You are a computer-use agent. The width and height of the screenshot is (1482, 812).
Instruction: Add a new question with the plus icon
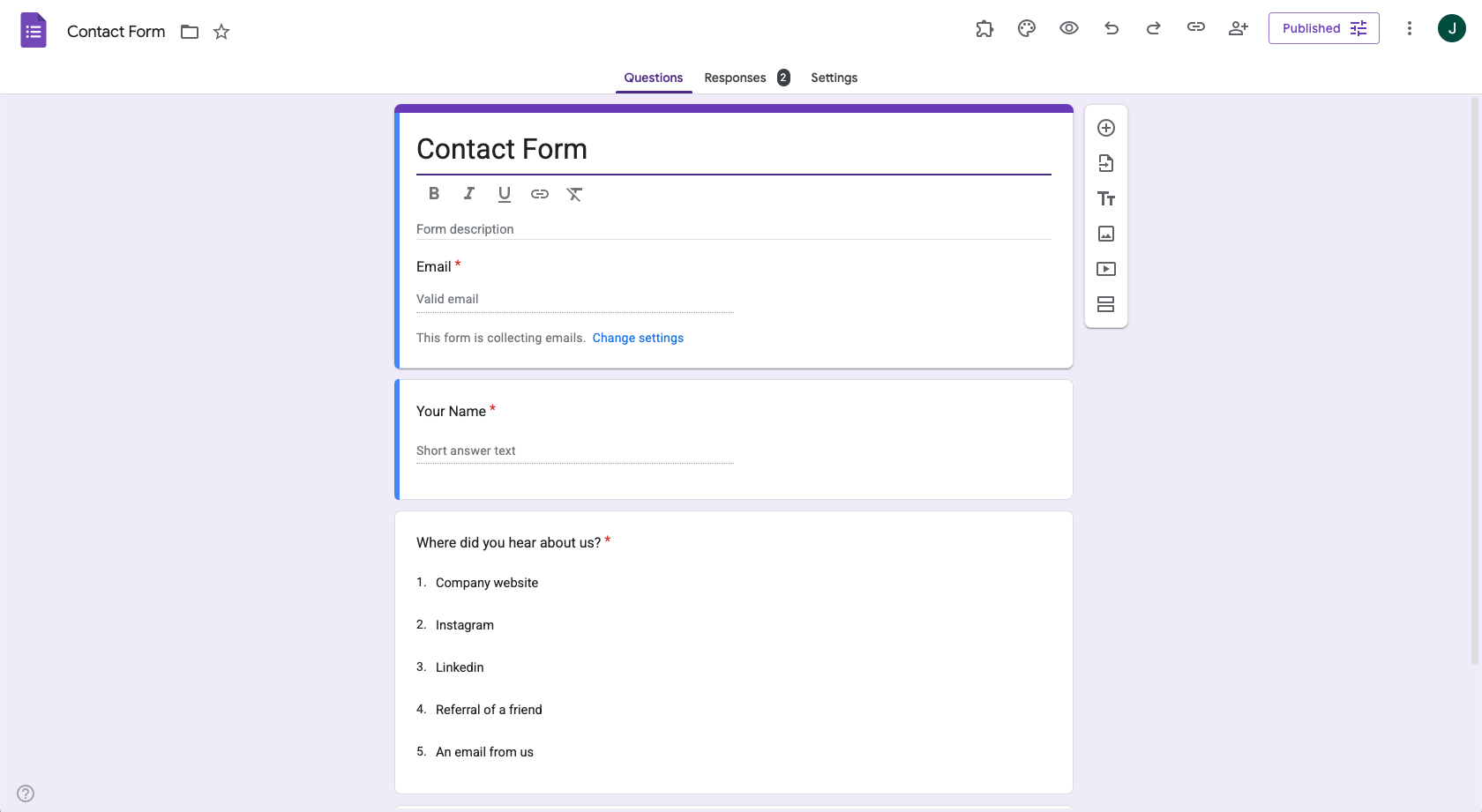[x=1105, y=127]
